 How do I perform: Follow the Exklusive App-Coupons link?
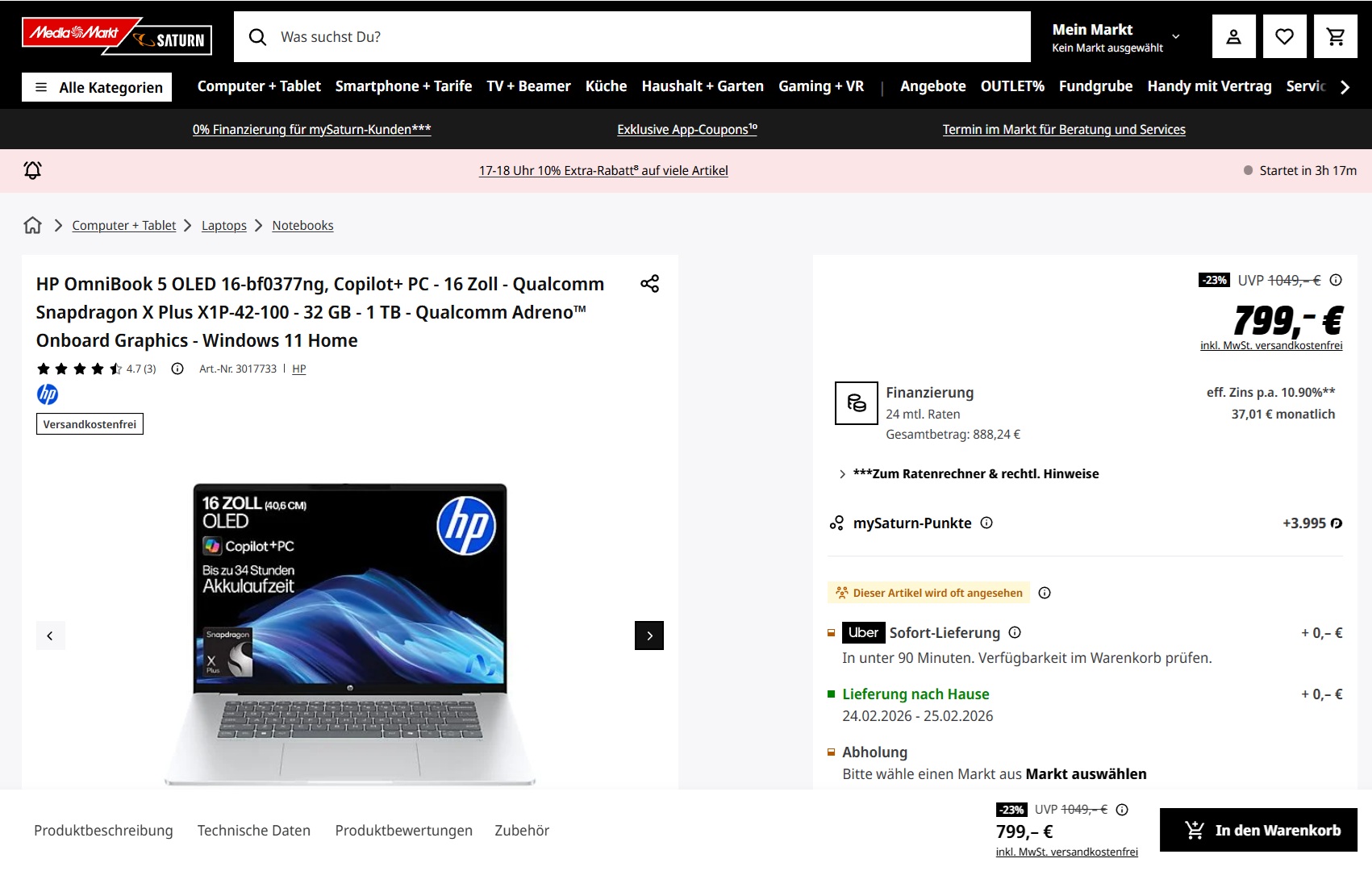pyautogui.click(x=686, y=129)
